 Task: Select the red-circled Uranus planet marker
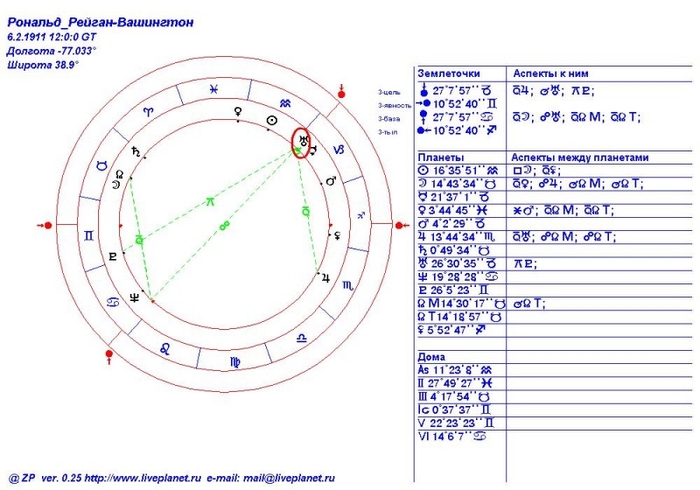(302, 141)
